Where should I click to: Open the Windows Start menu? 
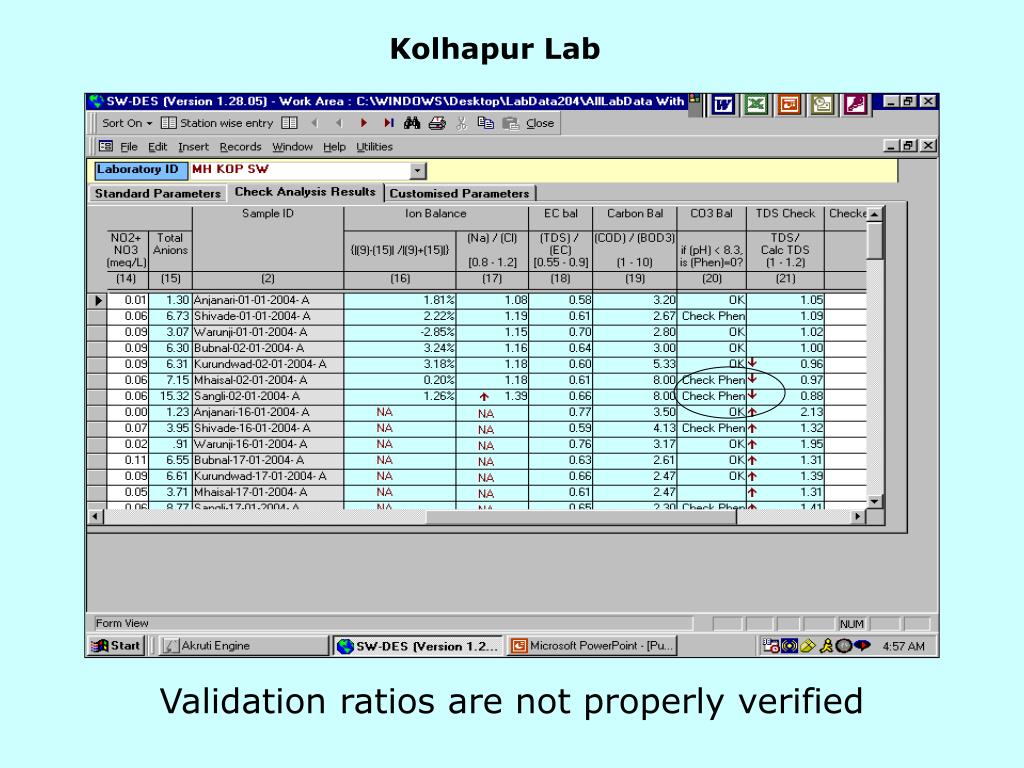tap(117, 646)
